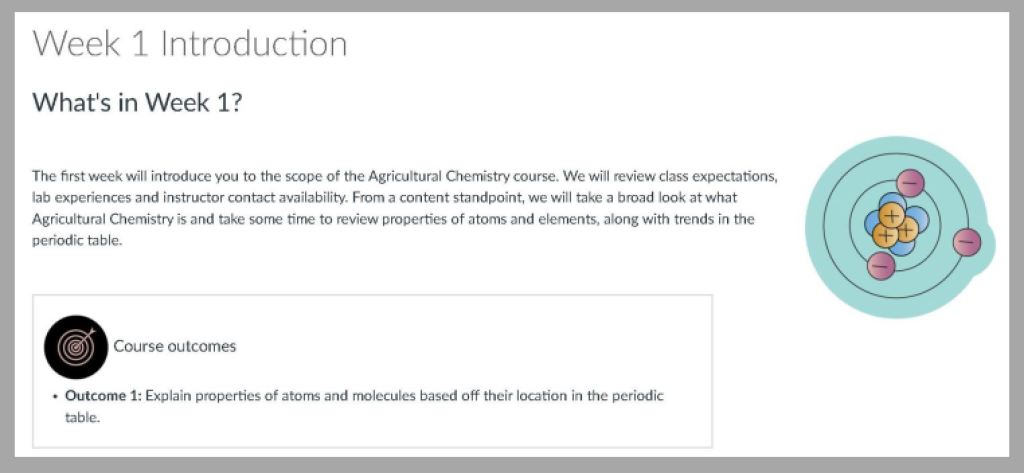Image resolution: width=1024 pixels, height=473 pixels.
Task: Click the rightmost electron on the outer orbit
Action: coord(967,241)
